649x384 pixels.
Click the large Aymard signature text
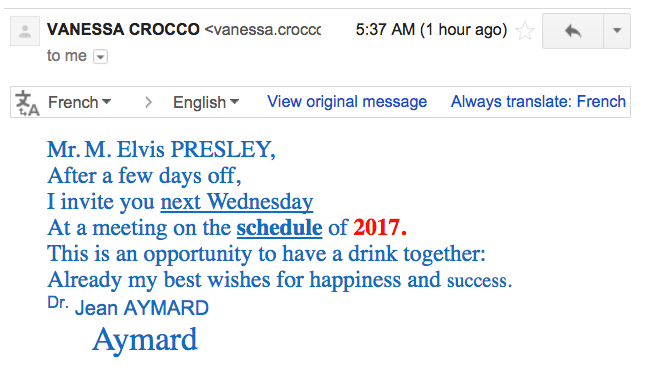(145, 340)
